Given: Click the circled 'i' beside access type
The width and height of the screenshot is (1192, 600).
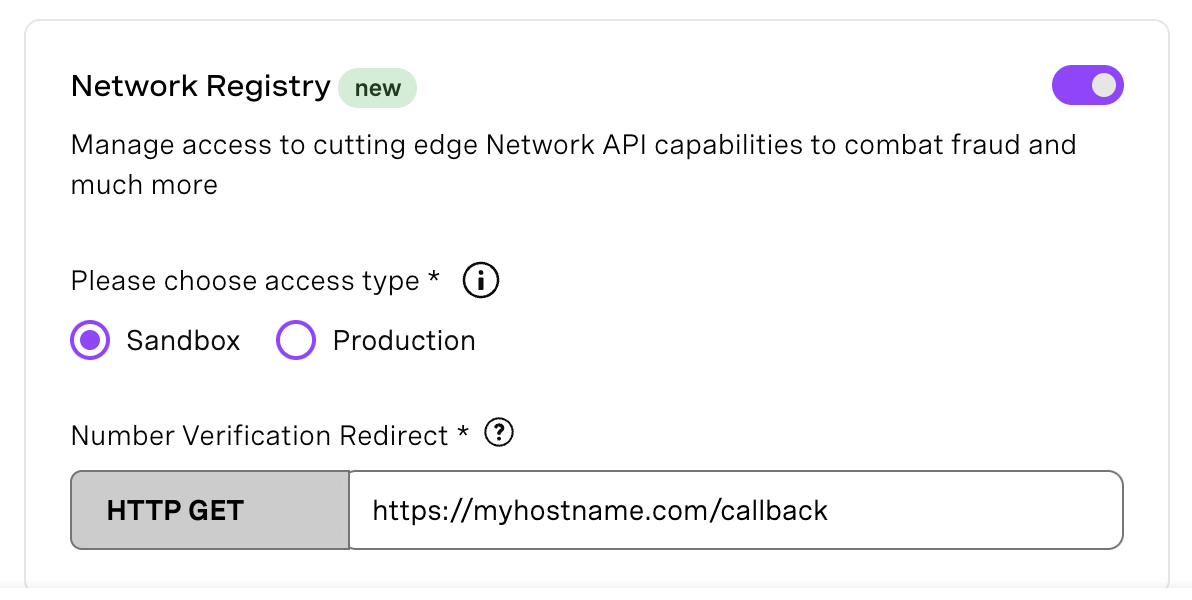Looking at the screenshot, I should point(480,280).
